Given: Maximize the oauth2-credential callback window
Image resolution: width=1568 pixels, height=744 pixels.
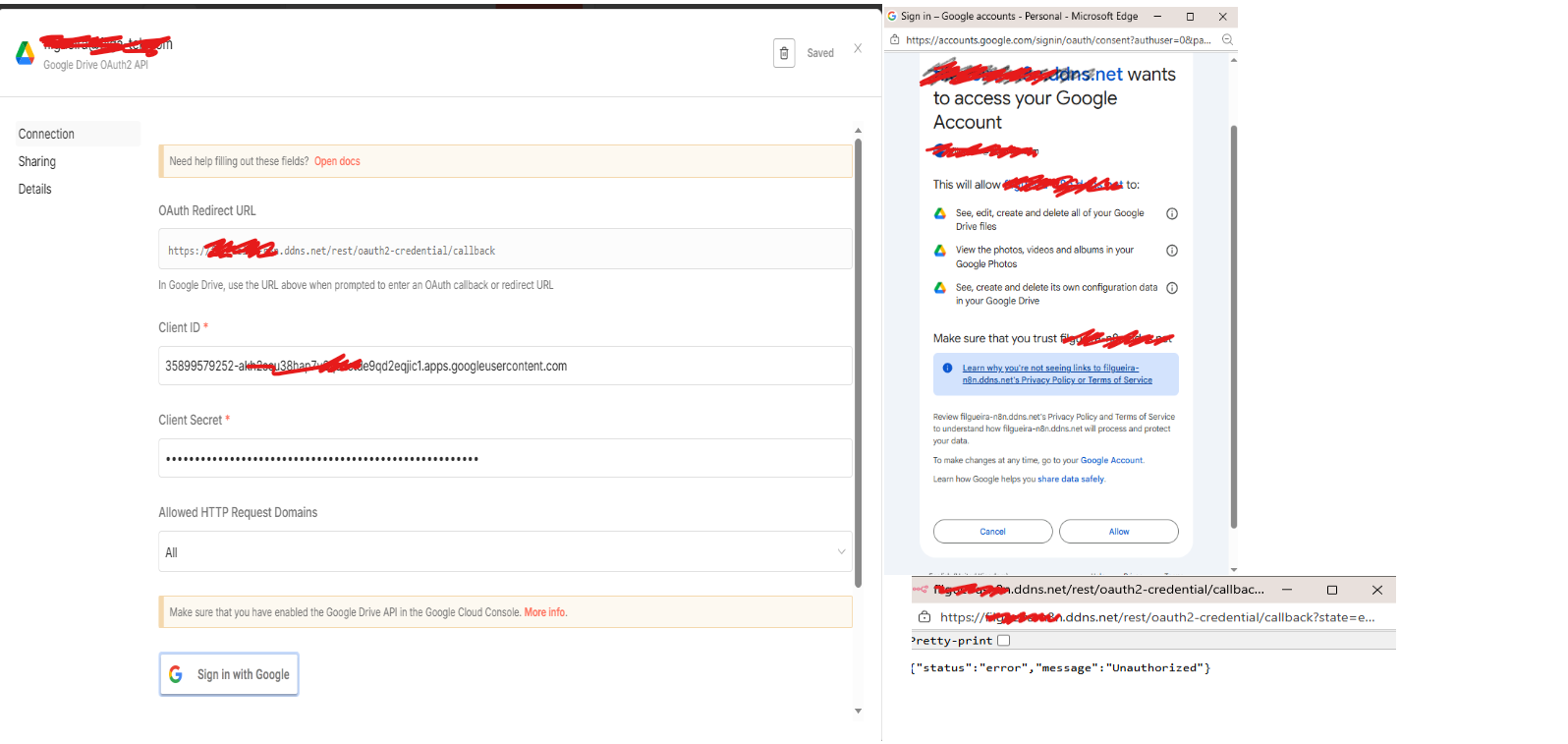Looking at the screenshot, I should [x=1332, y=590].
